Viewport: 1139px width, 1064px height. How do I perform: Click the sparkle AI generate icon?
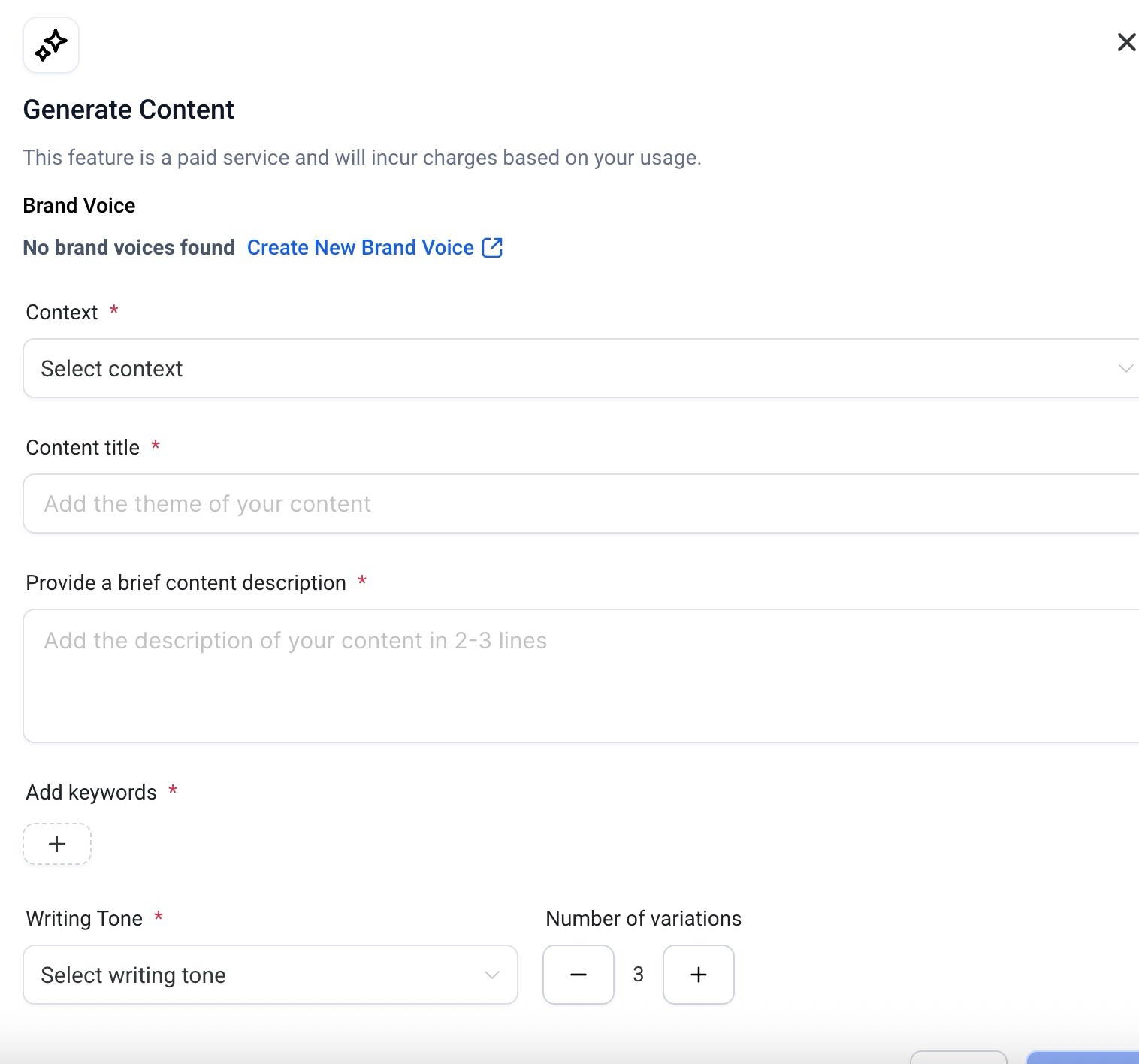click(51, 45)
